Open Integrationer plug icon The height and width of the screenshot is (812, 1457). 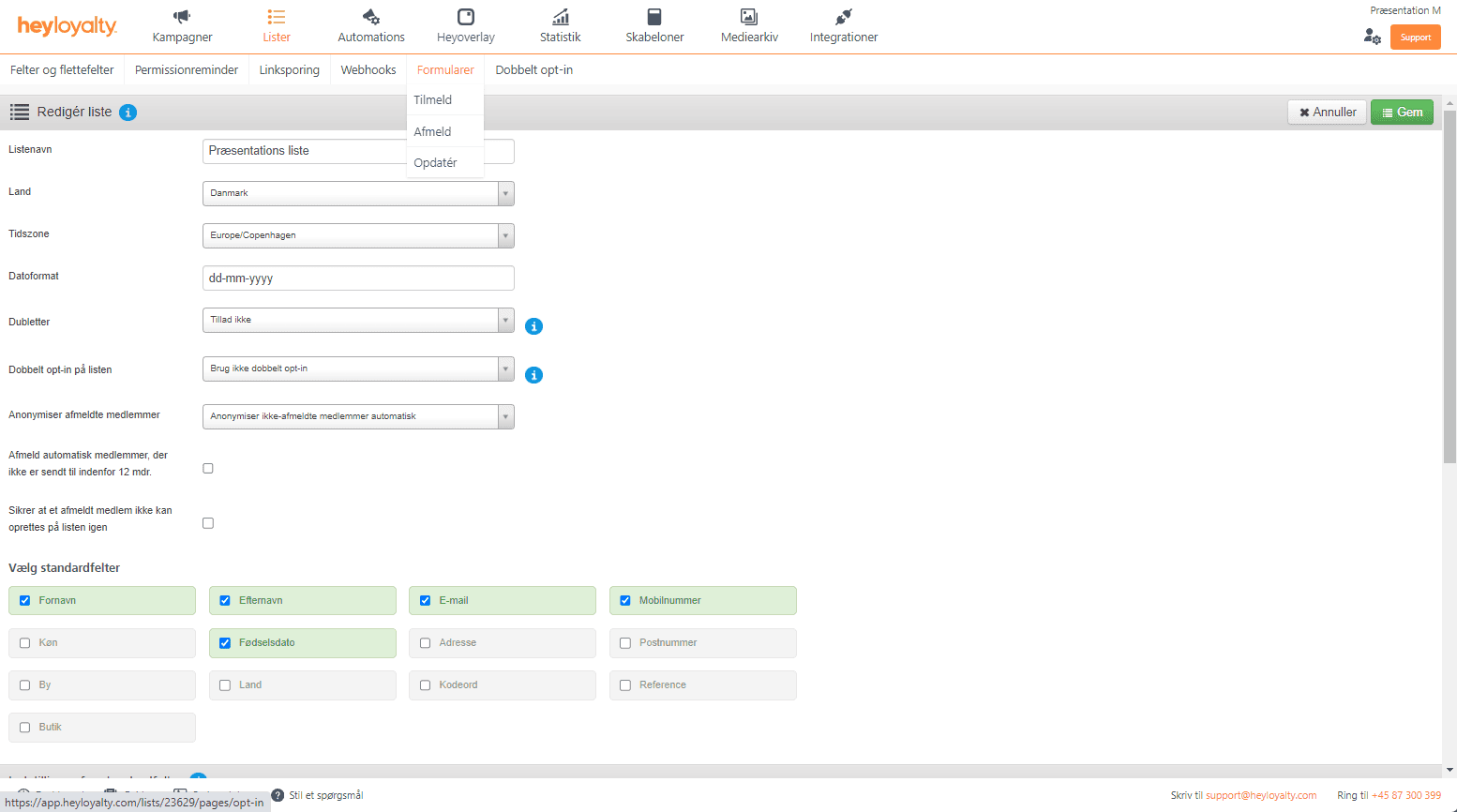tap(844, 17)
